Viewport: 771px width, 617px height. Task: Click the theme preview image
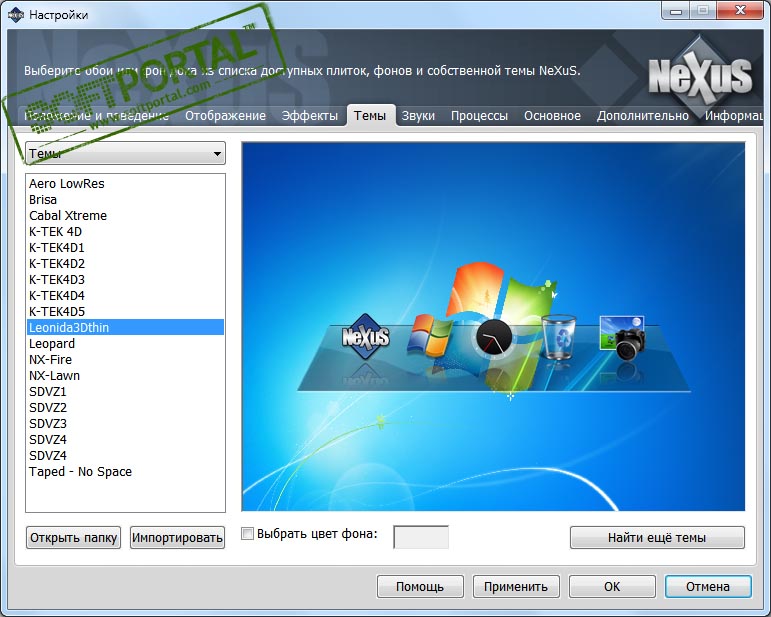(493, 326)
